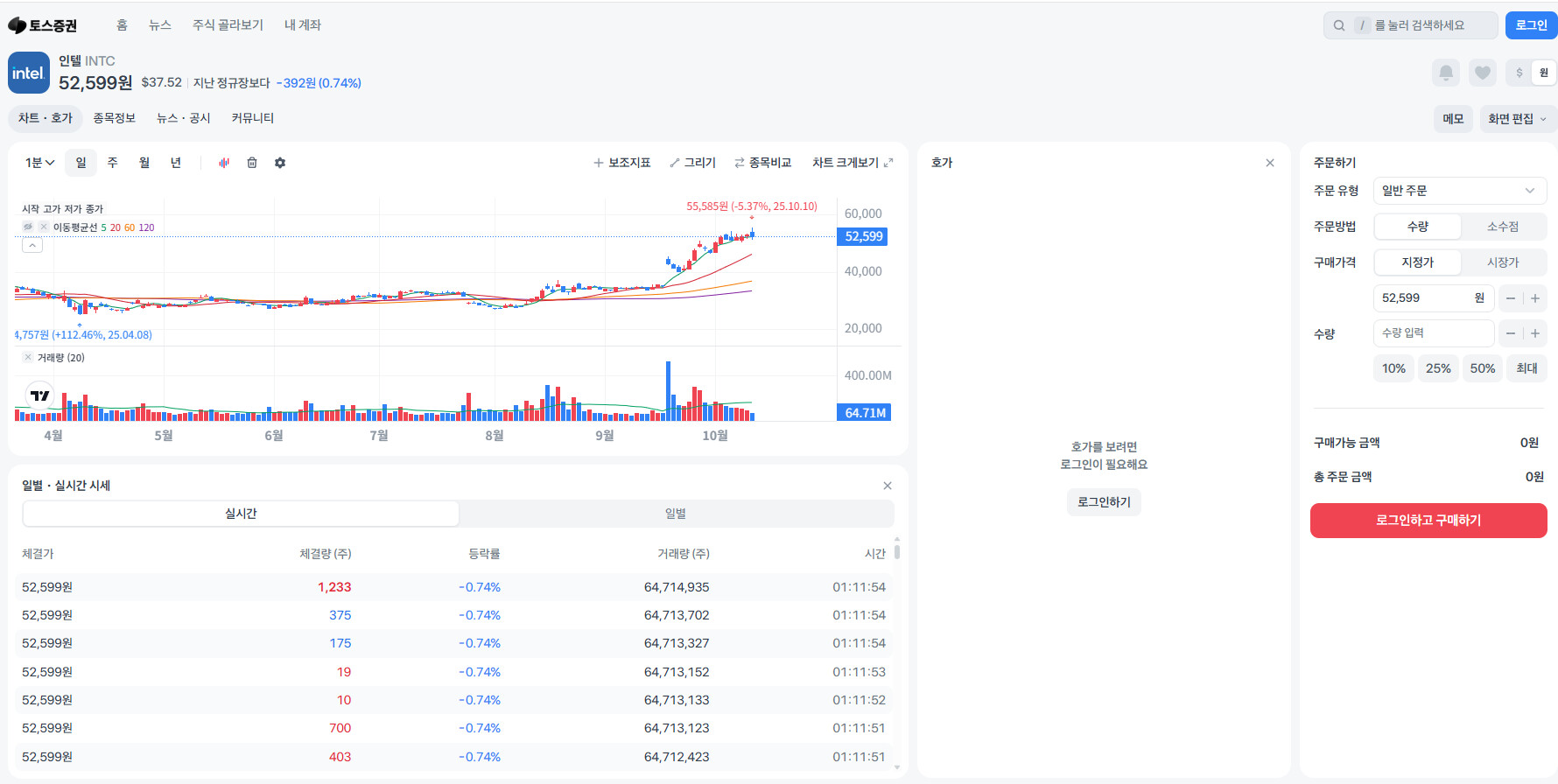Viewport: 1558px width, 784px height.
Task: Select 시장가 market price option
Action: (1503, 262)
